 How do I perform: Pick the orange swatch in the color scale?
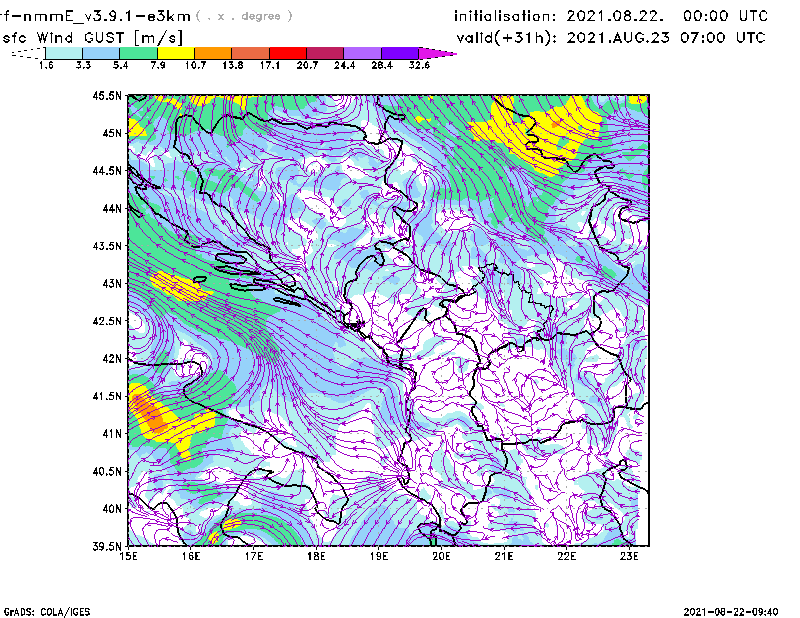pos(212,52)
